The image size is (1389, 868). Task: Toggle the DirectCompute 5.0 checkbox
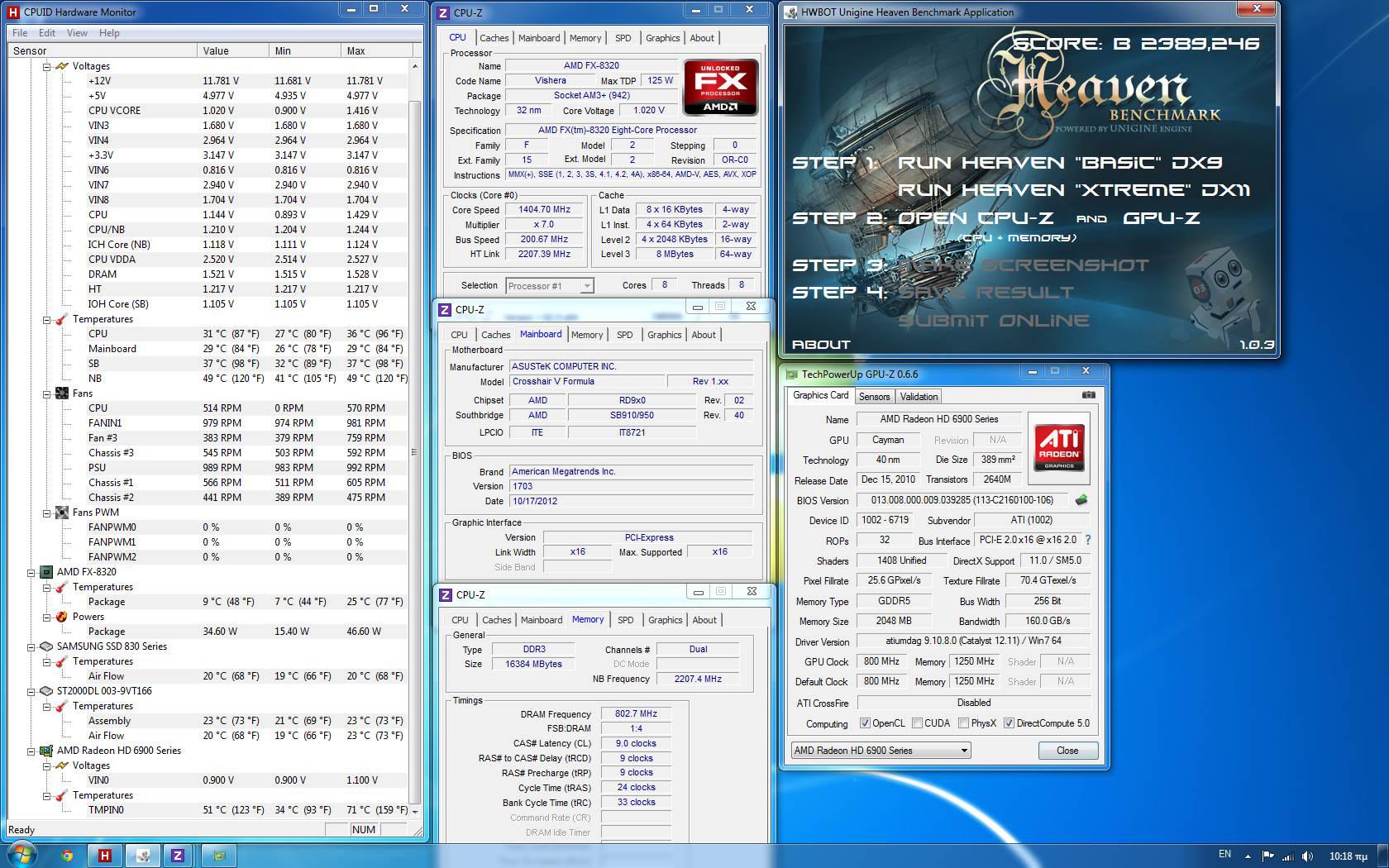point(1009,723)
